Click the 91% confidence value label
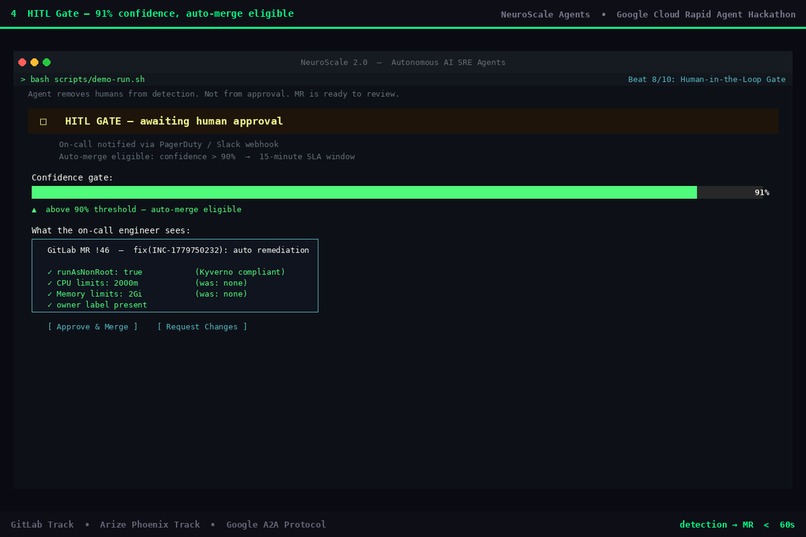Viewport: 806px width, 537px height. click(762, 192)
